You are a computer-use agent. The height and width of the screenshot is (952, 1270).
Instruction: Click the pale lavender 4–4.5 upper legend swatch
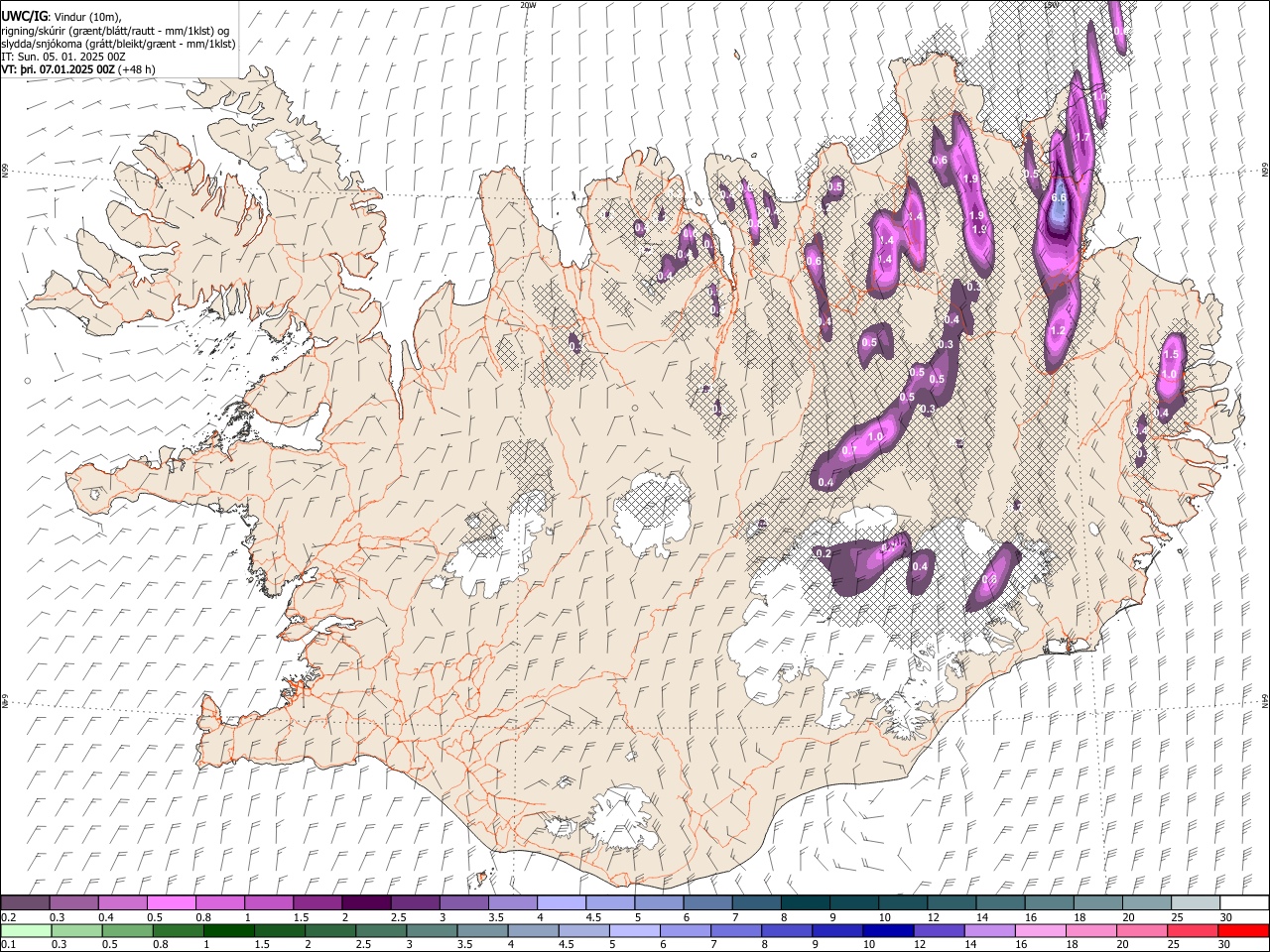click(x=562, y=903)
